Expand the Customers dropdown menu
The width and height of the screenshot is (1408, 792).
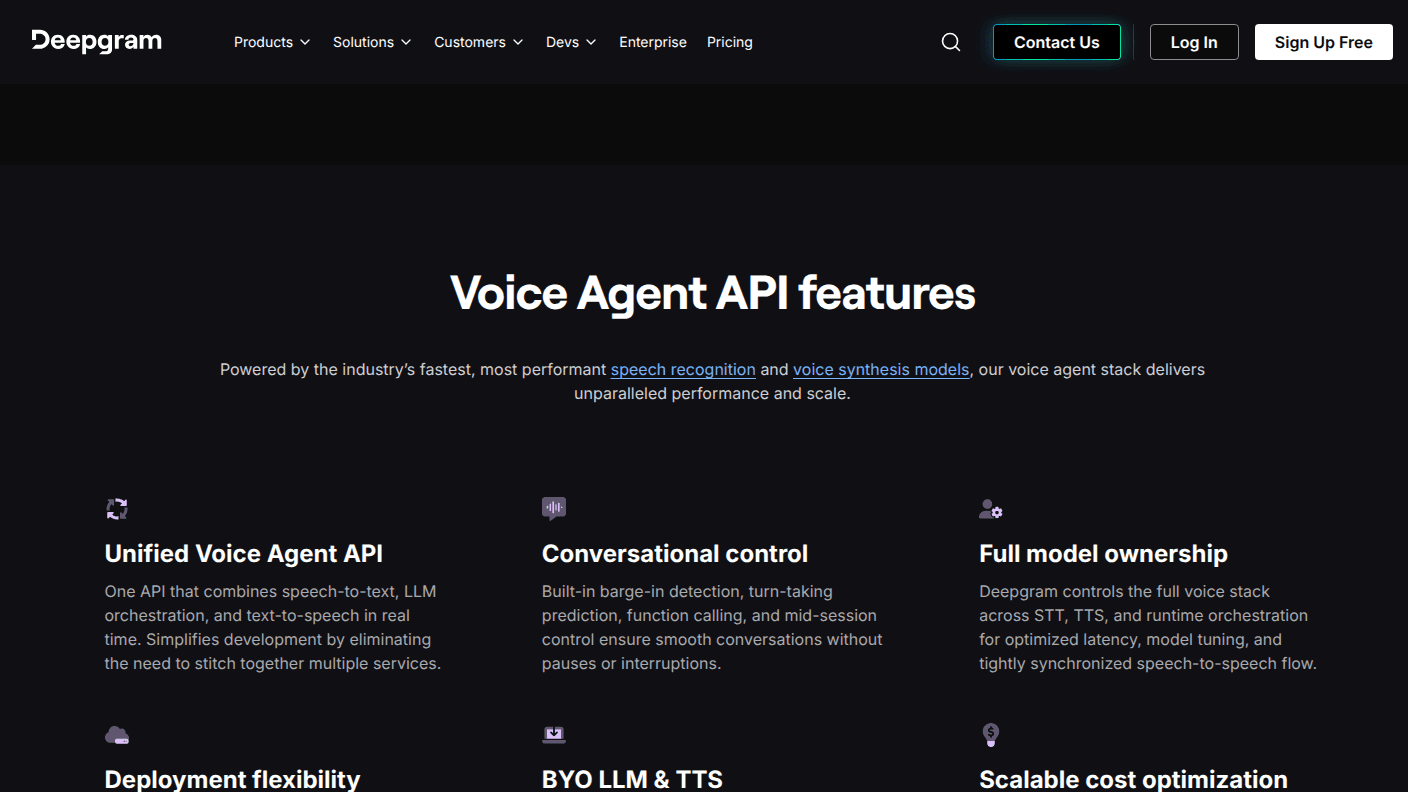[478, 42]
